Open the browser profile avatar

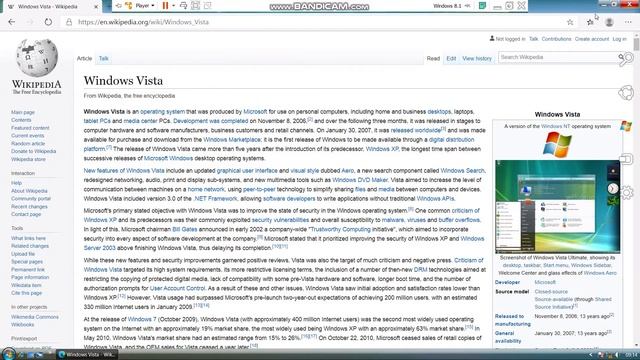tap(609, 22)
